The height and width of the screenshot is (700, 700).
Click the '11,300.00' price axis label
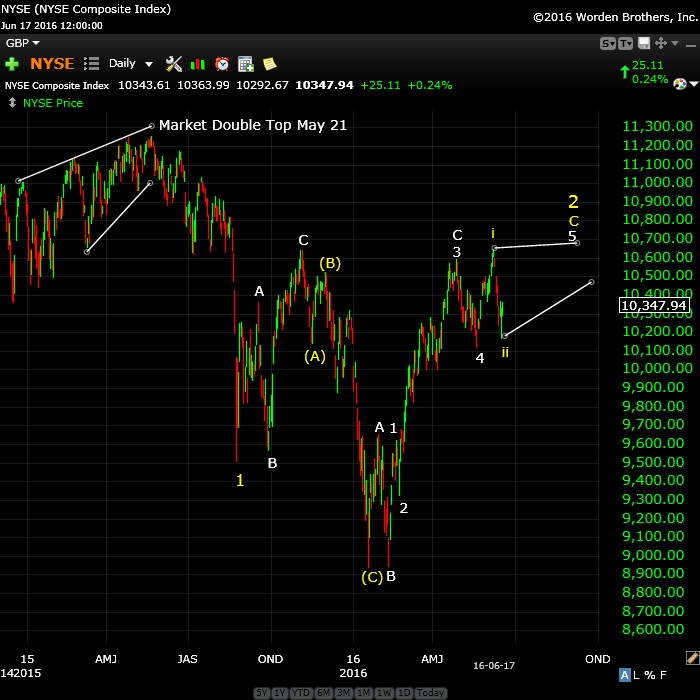pyautogui.click(x=658, y=126)
